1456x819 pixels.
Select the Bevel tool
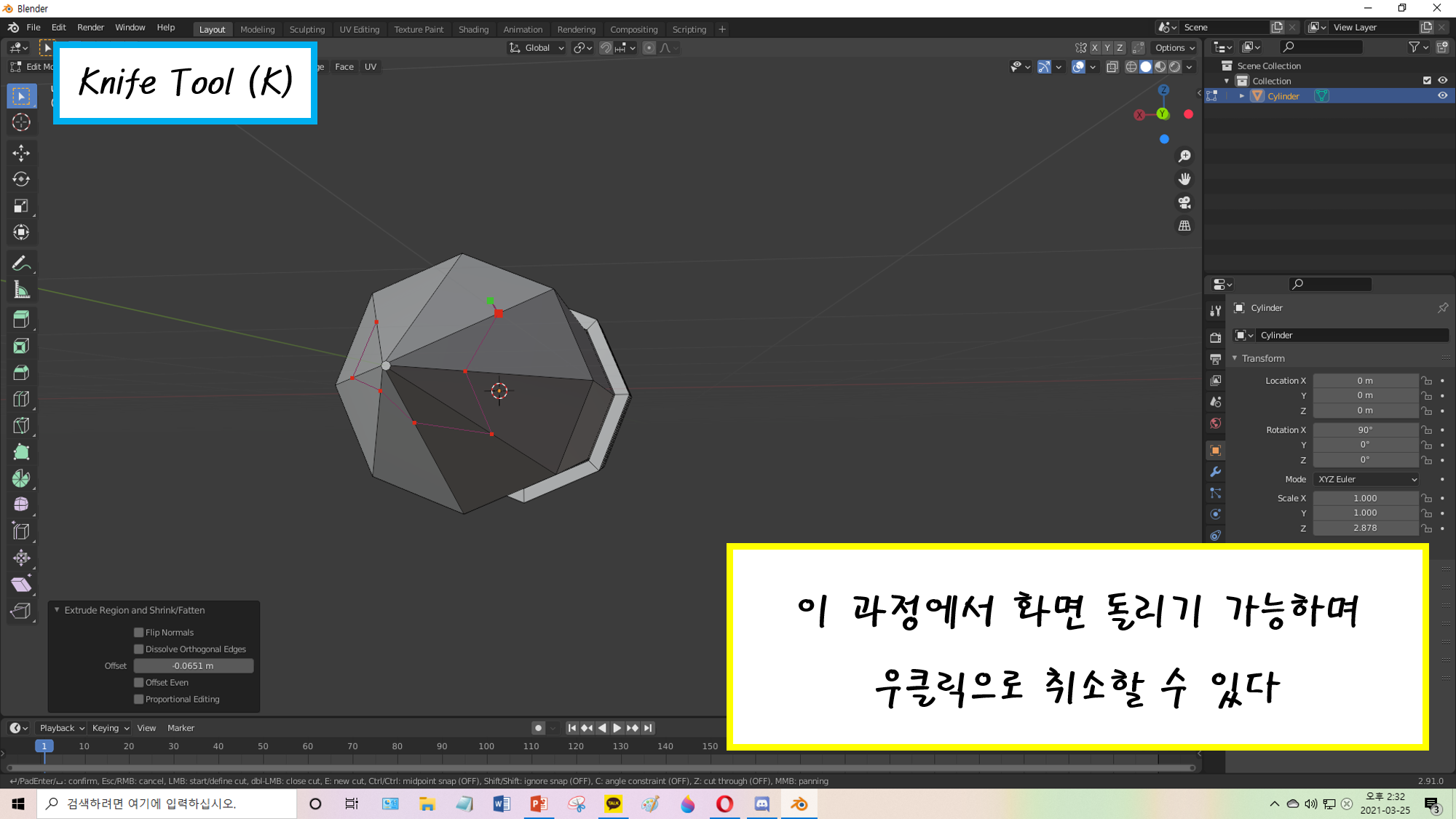pyautogui.click(x=21, y=373)
